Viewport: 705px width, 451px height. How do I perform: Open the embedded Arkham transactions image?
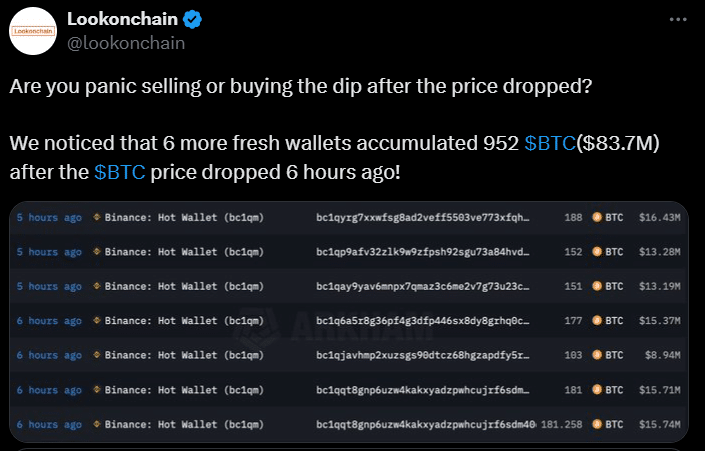coord(349,322)
